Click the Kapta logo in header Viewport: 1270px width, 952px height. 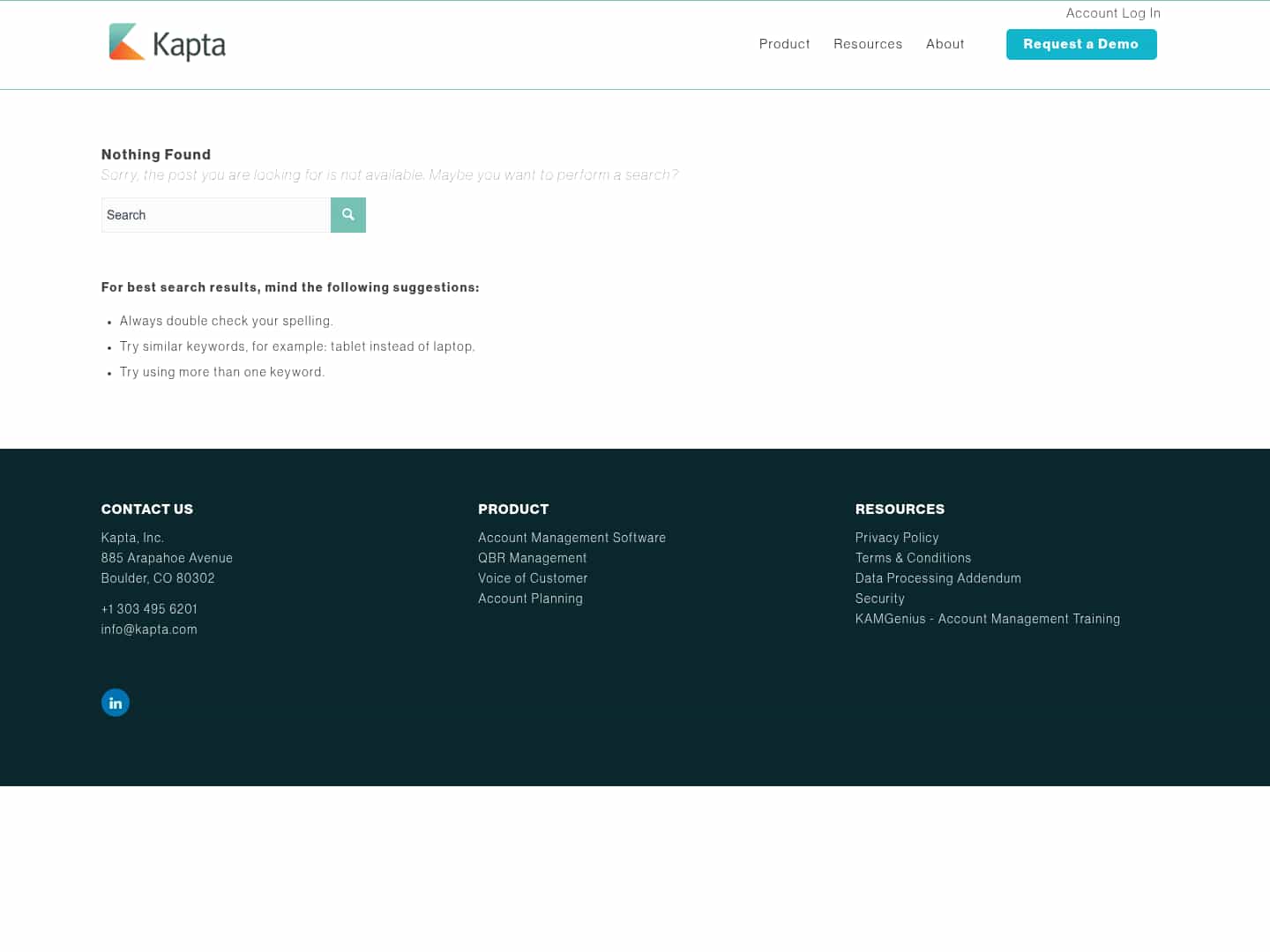167,43
